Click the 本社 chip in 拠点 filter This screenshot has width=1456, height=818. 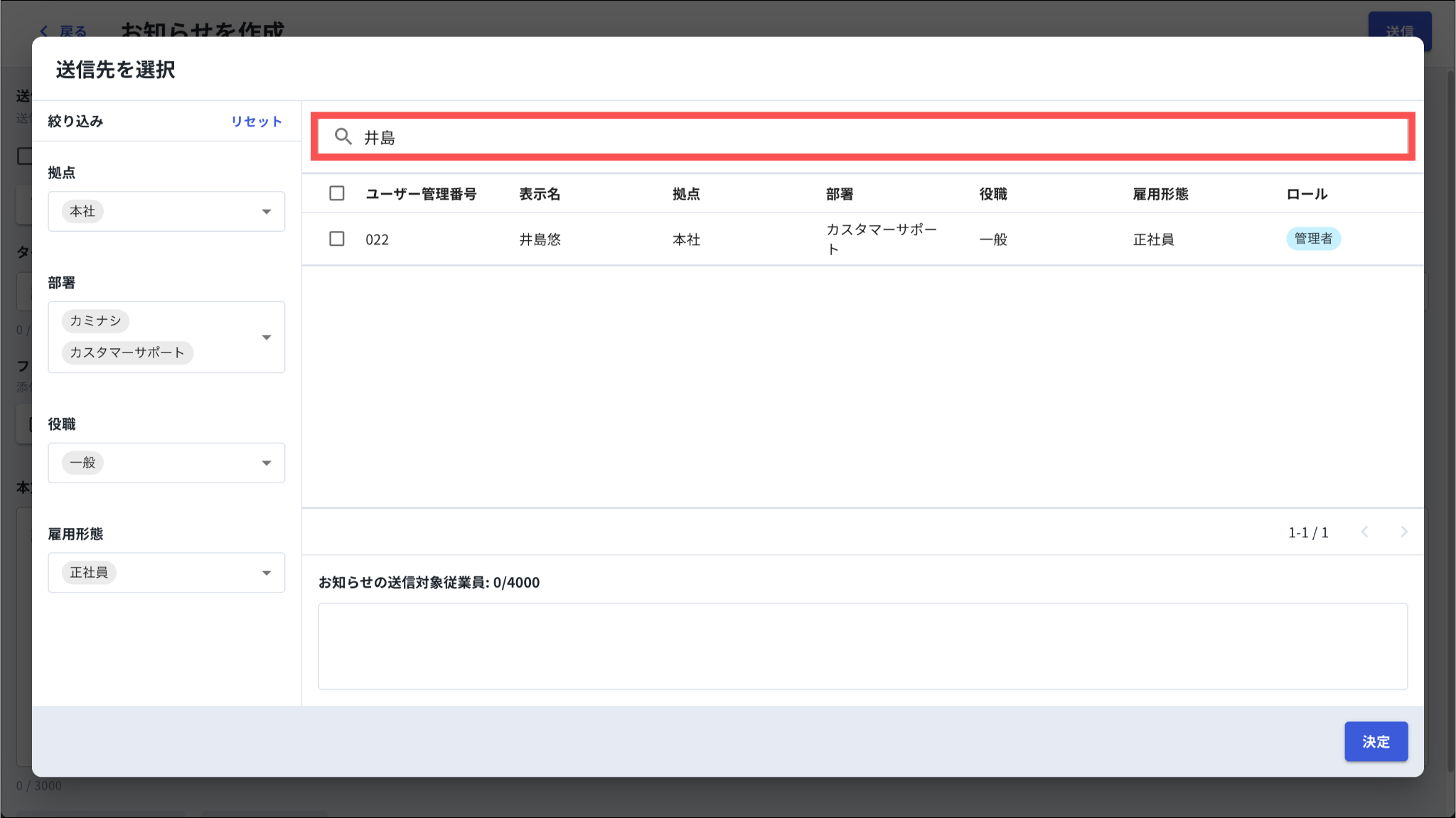(x=82, y=211)
